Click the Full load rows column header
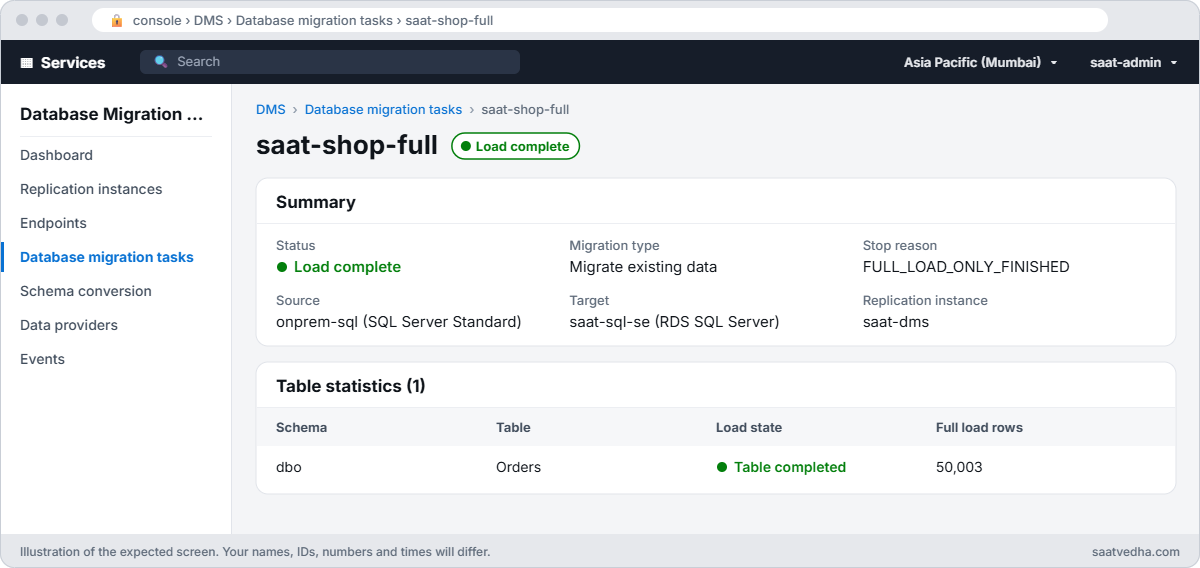This screenshot has height=568, width=1200. pyautogui.click(x=979, y=427)
